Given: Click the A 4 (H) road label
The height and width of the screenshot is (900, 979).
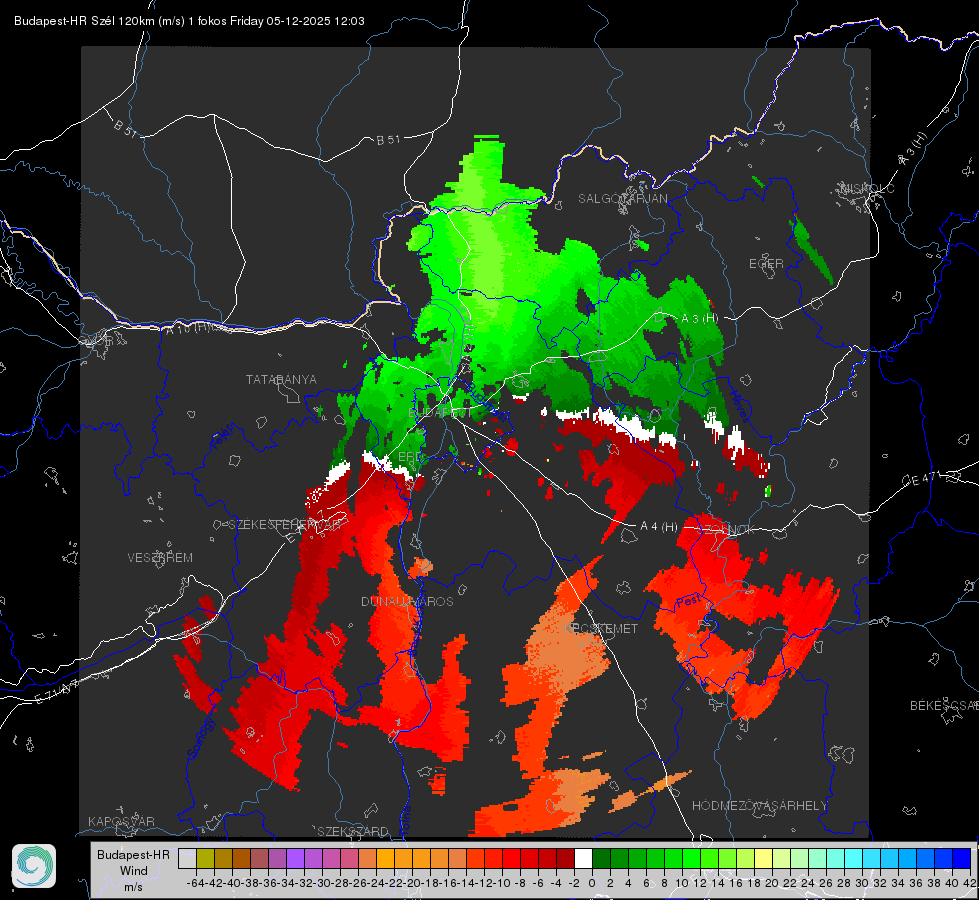Looking at the screenshot, I should (x=659, y=527).
